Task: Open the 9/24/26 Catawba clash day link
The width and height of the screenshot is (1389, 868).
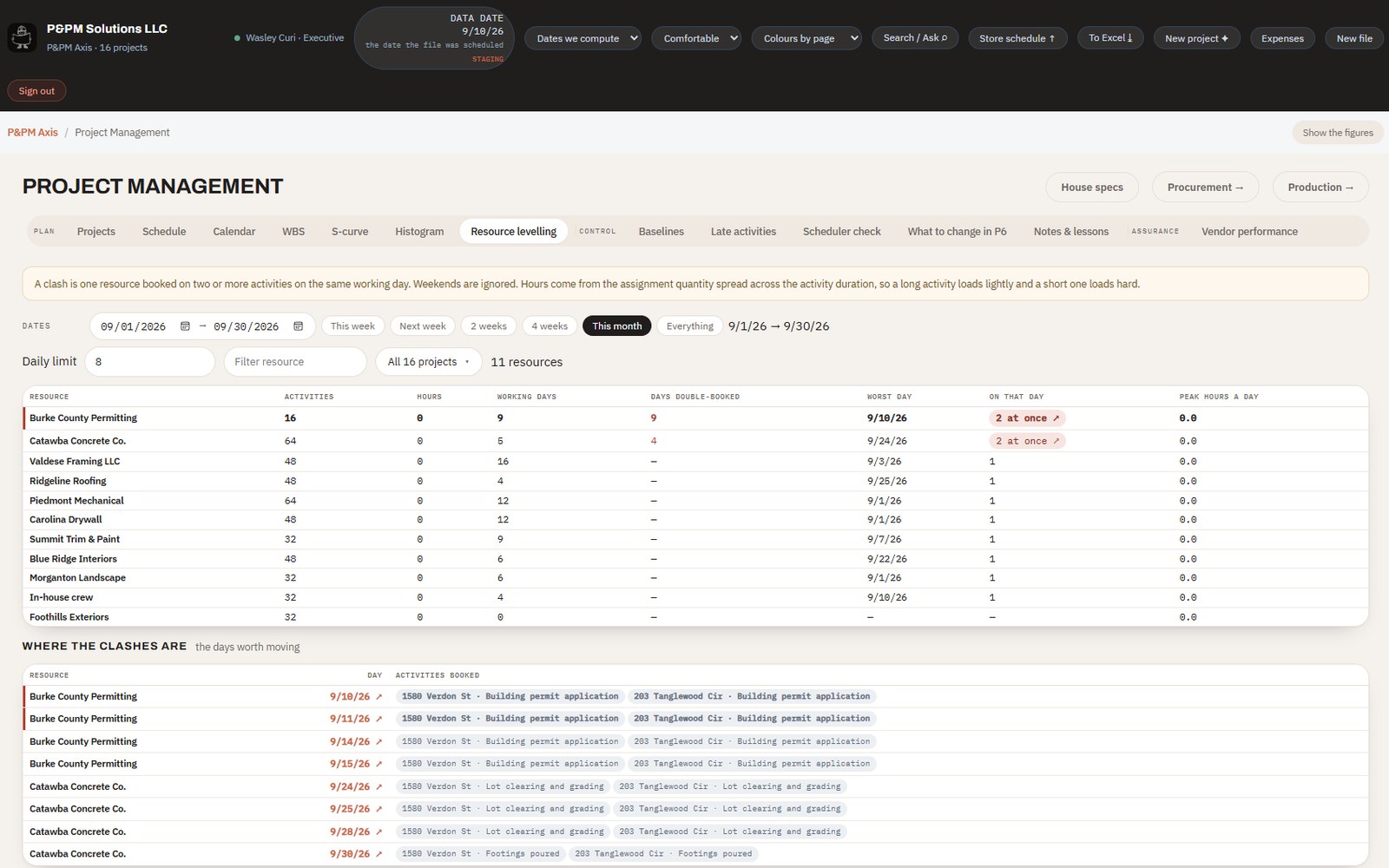Action: pos(355,786)
